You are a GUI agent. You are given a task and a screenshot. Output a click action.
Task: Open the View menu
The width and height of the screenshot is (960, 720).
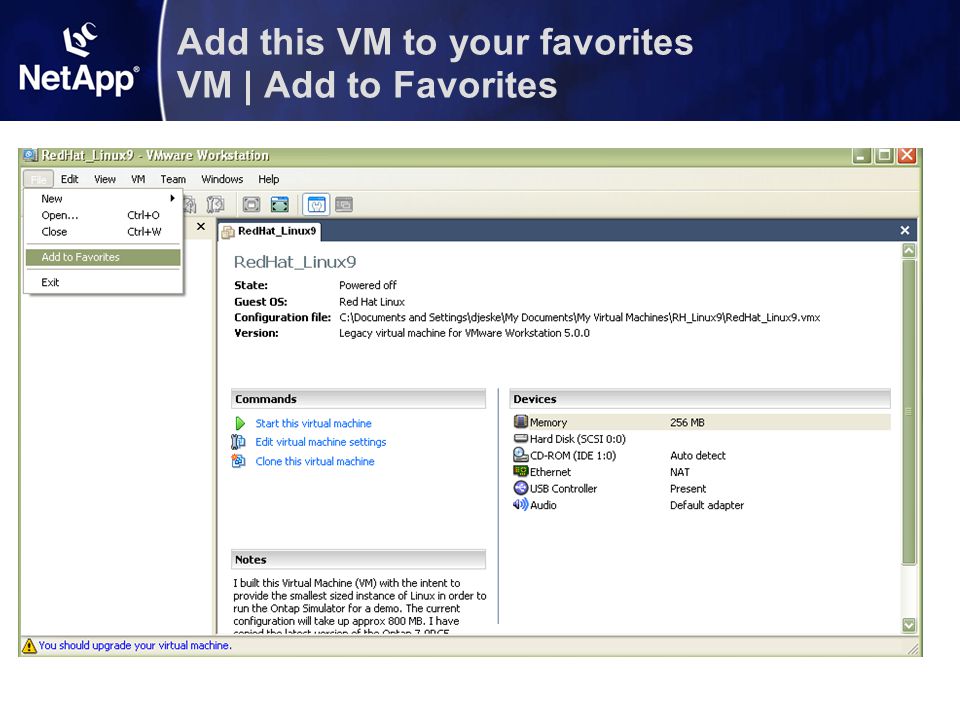tap(105, 179)
